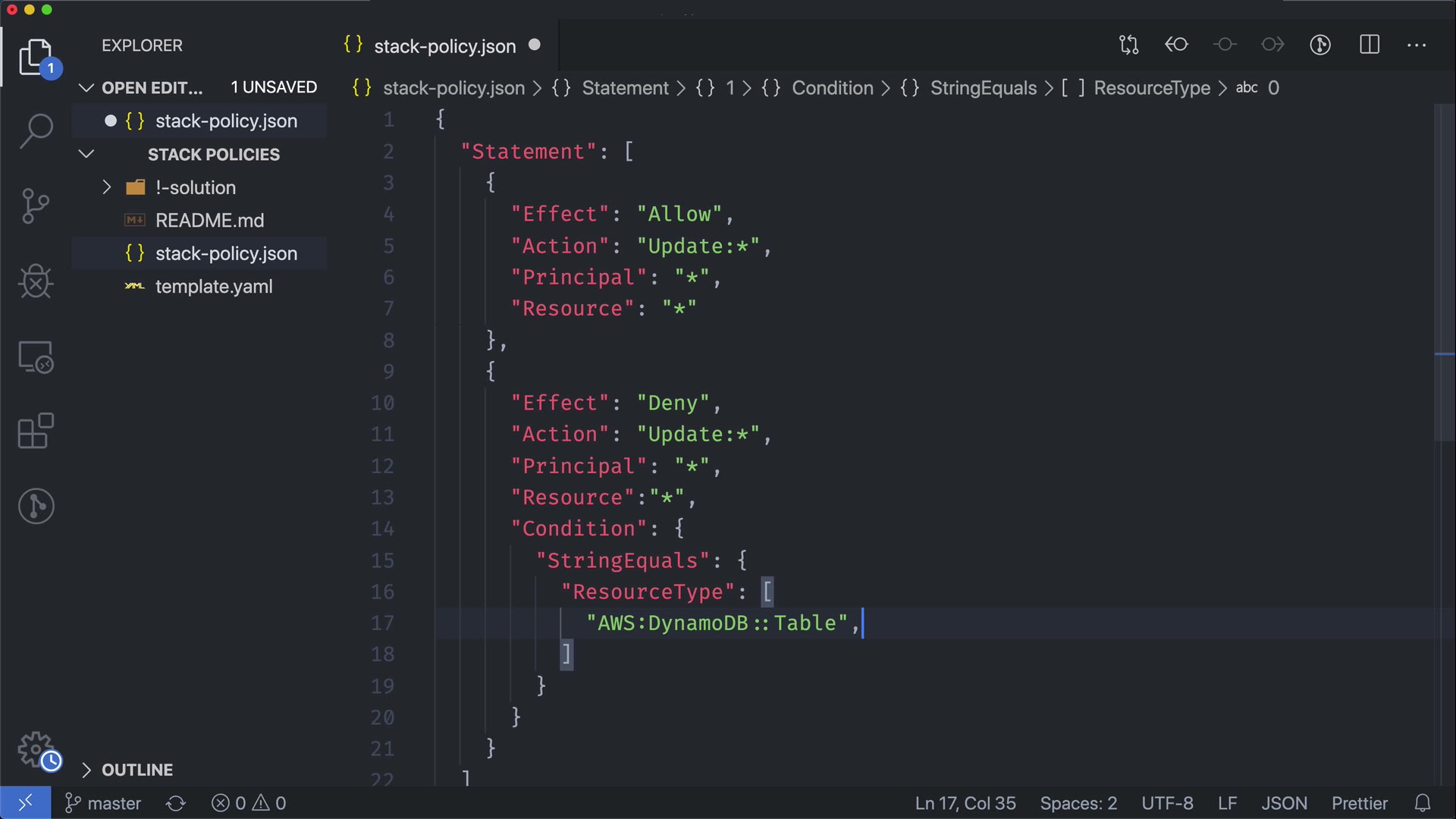Viewport: 1456px width, 819px height.
Task: Collapse the STACK POLICIES section
Action: coord(86,154)
